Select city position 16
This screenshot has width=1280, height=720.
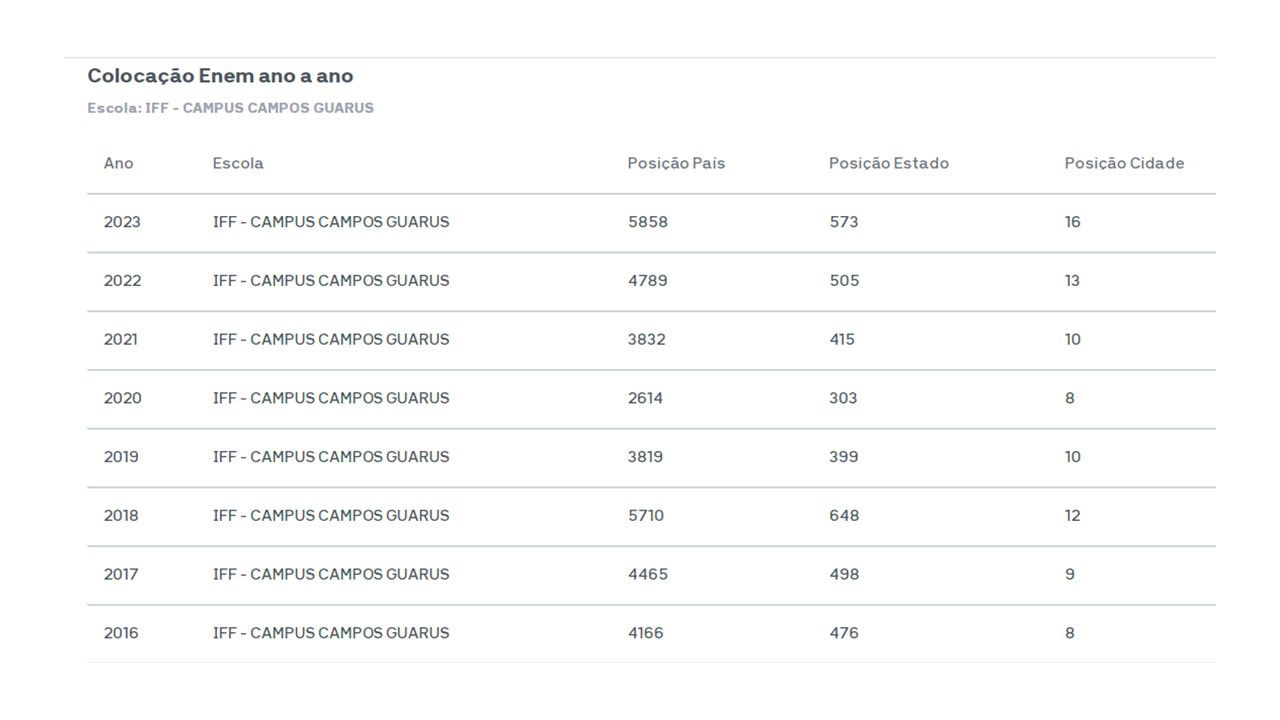pos(1072,222)
